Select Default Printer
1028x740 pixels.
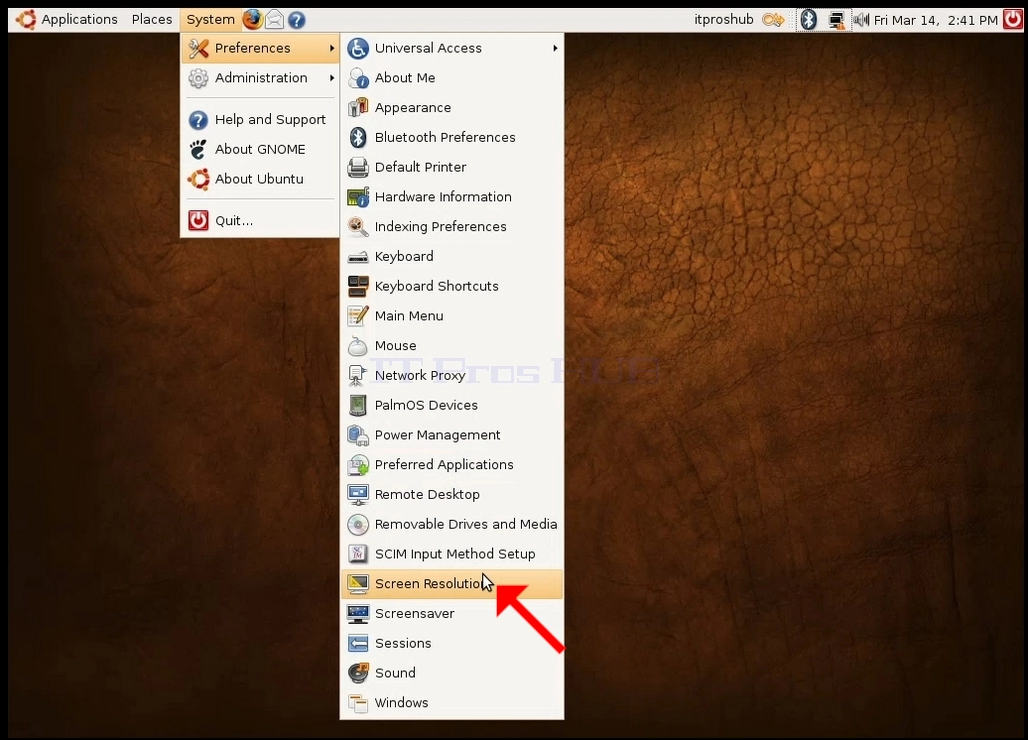click(x=452, y=167)
